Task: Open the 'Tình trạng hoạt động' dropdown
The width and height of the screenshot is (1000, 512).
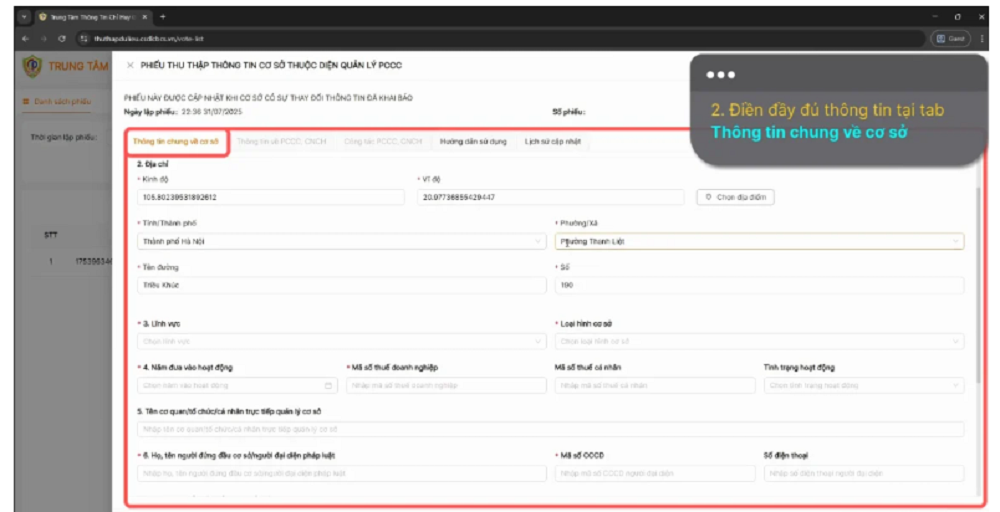Action: [864, 385]
